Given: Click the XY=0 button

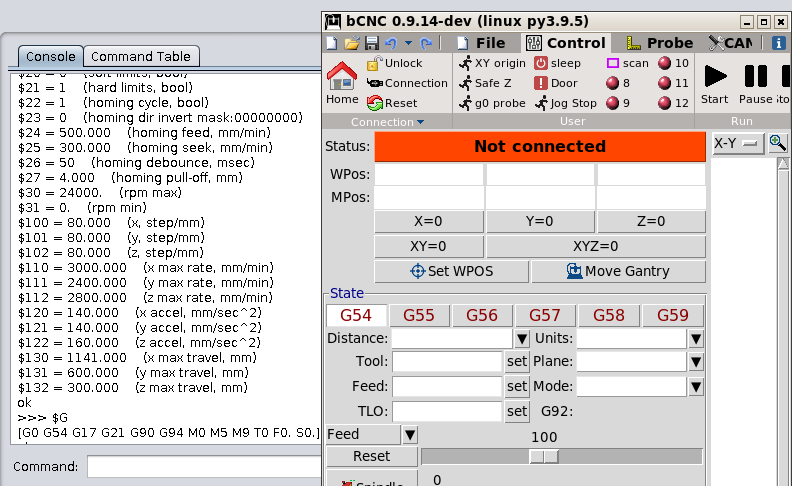Looking at the screenshot, I should point(428,246).
